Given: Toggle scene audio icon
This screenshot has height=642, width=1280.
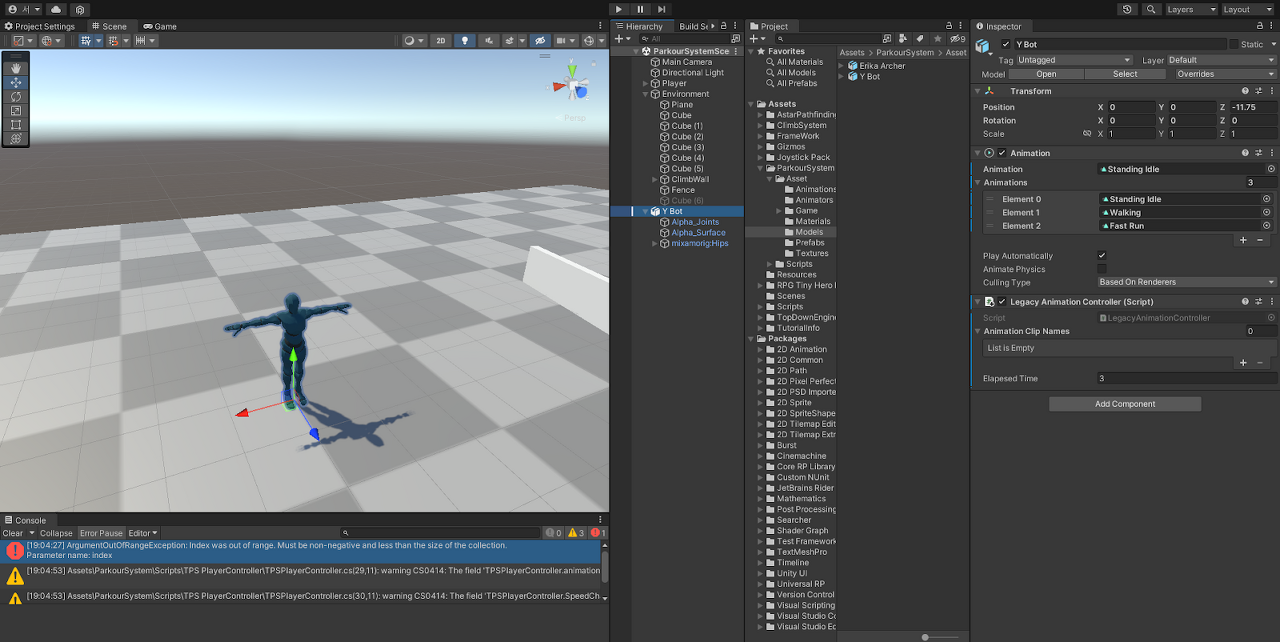Looking at the screenshot, I should pyautogui.click(x=488, y=41).
